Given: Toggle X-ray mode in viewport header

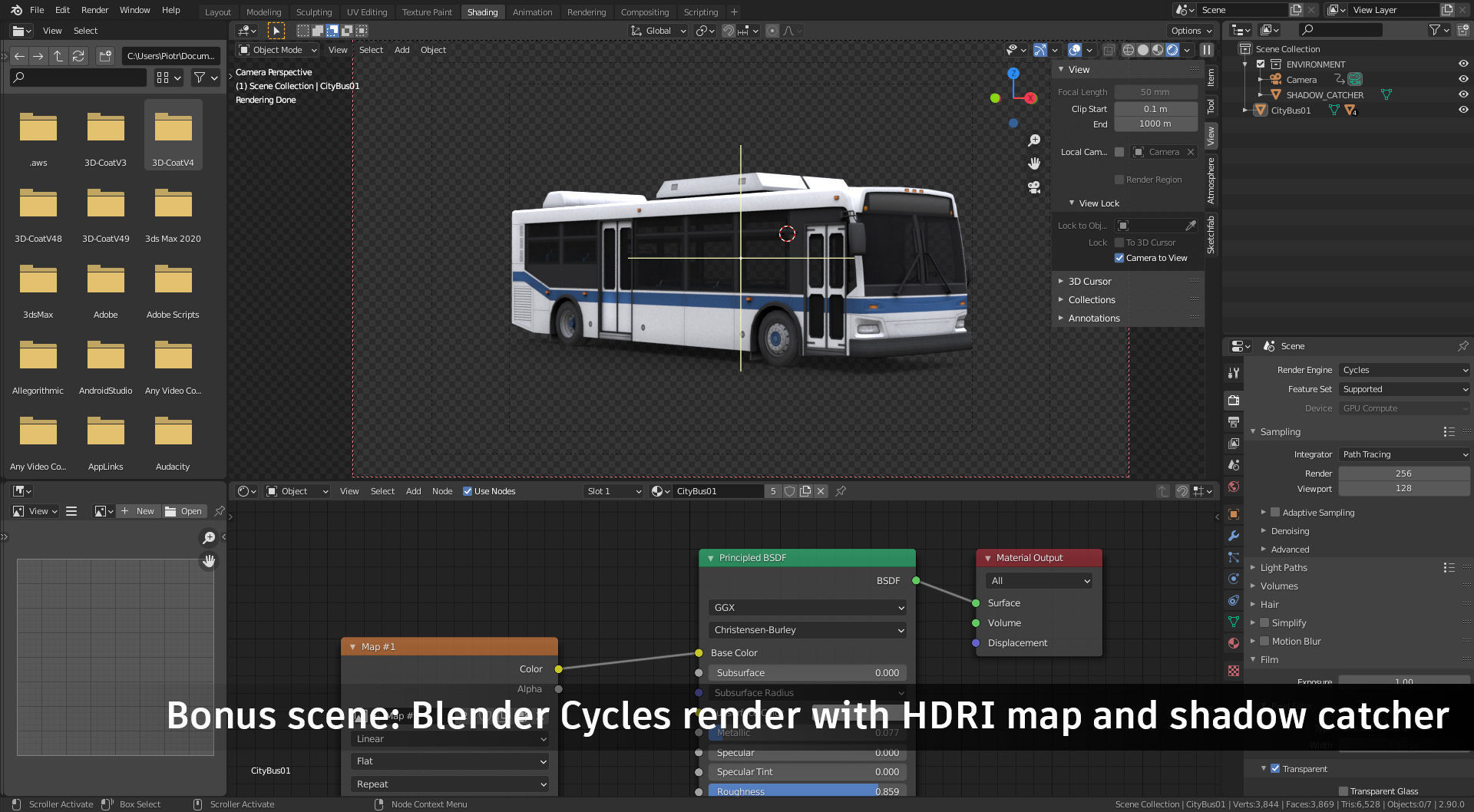Looking at the screenshot, I should (1109, 50).
